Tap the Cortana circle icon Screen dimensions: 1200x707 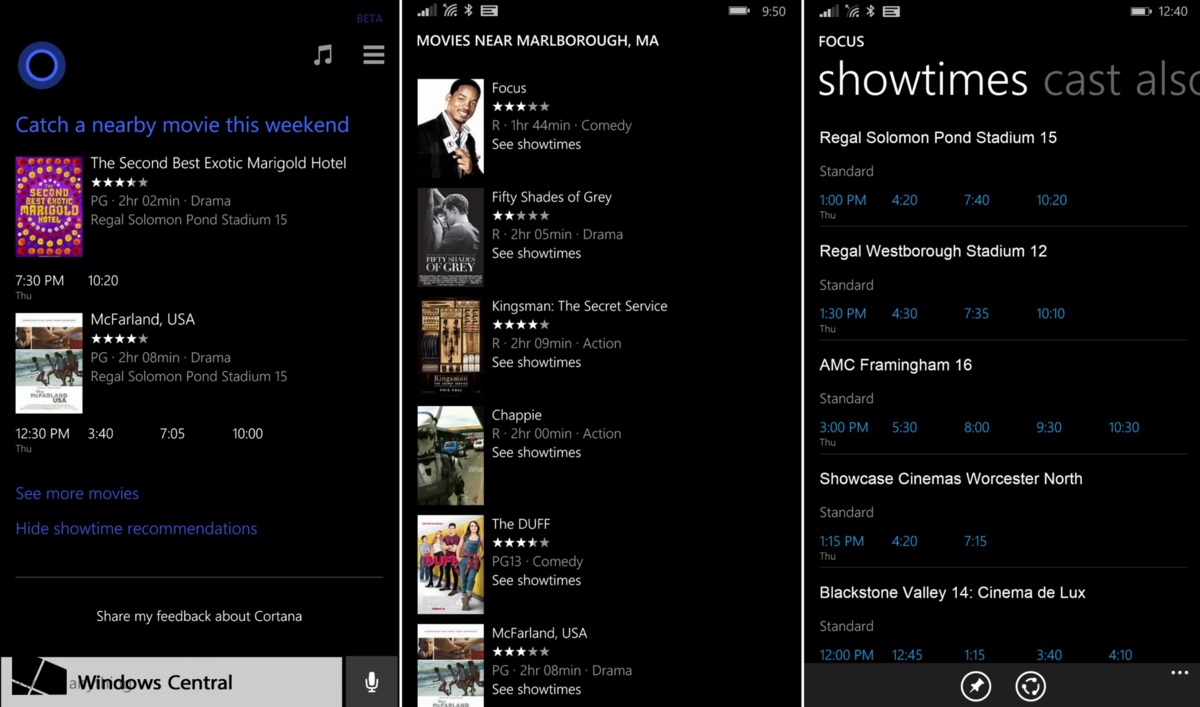tap(42, 65)
